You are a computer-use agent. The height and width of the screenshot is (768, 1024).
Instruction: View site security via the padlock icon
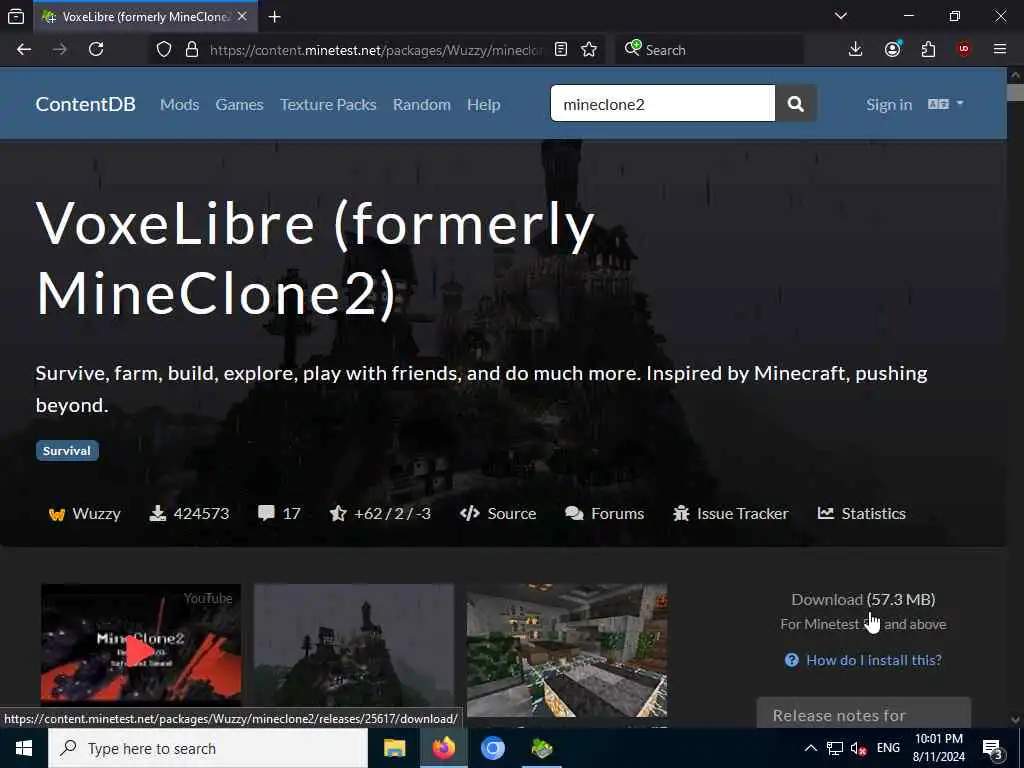pos(191,50)
